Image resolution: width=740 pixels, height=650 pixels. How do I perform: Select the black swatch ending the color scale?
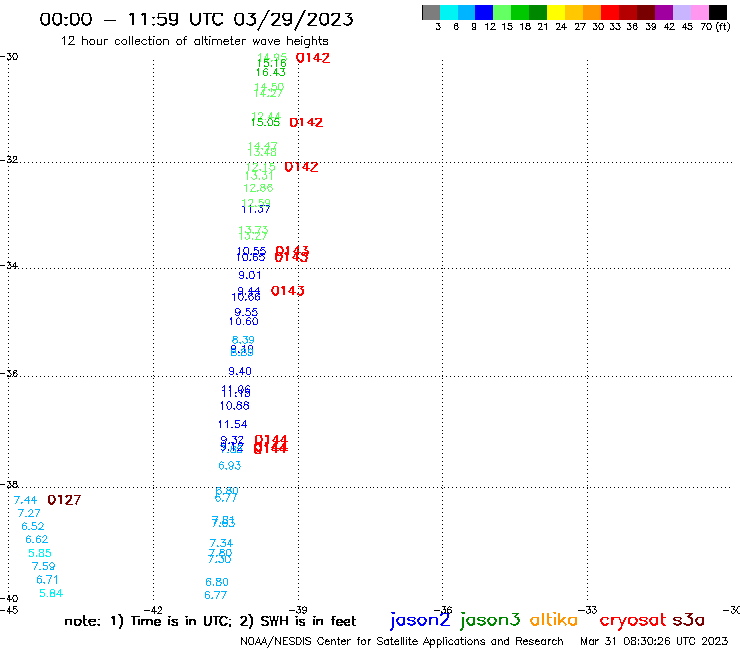718,12
